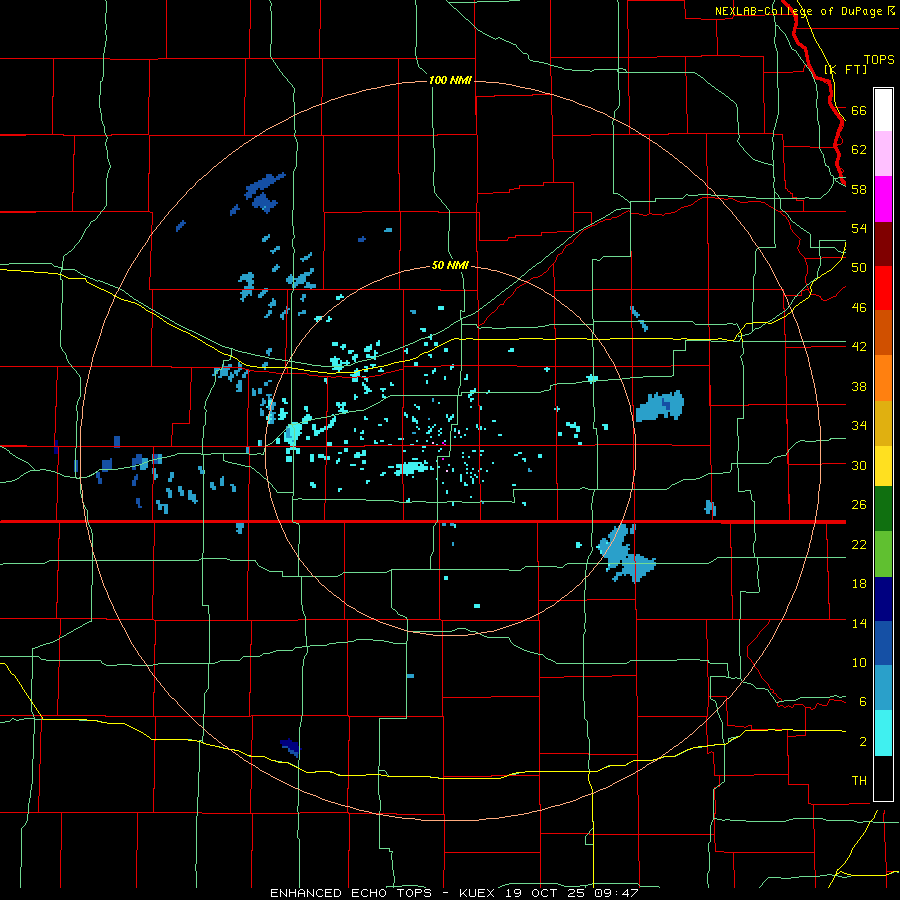Click the 66 value on the legend
900x900 pixels.
click(x=859, y=110)
